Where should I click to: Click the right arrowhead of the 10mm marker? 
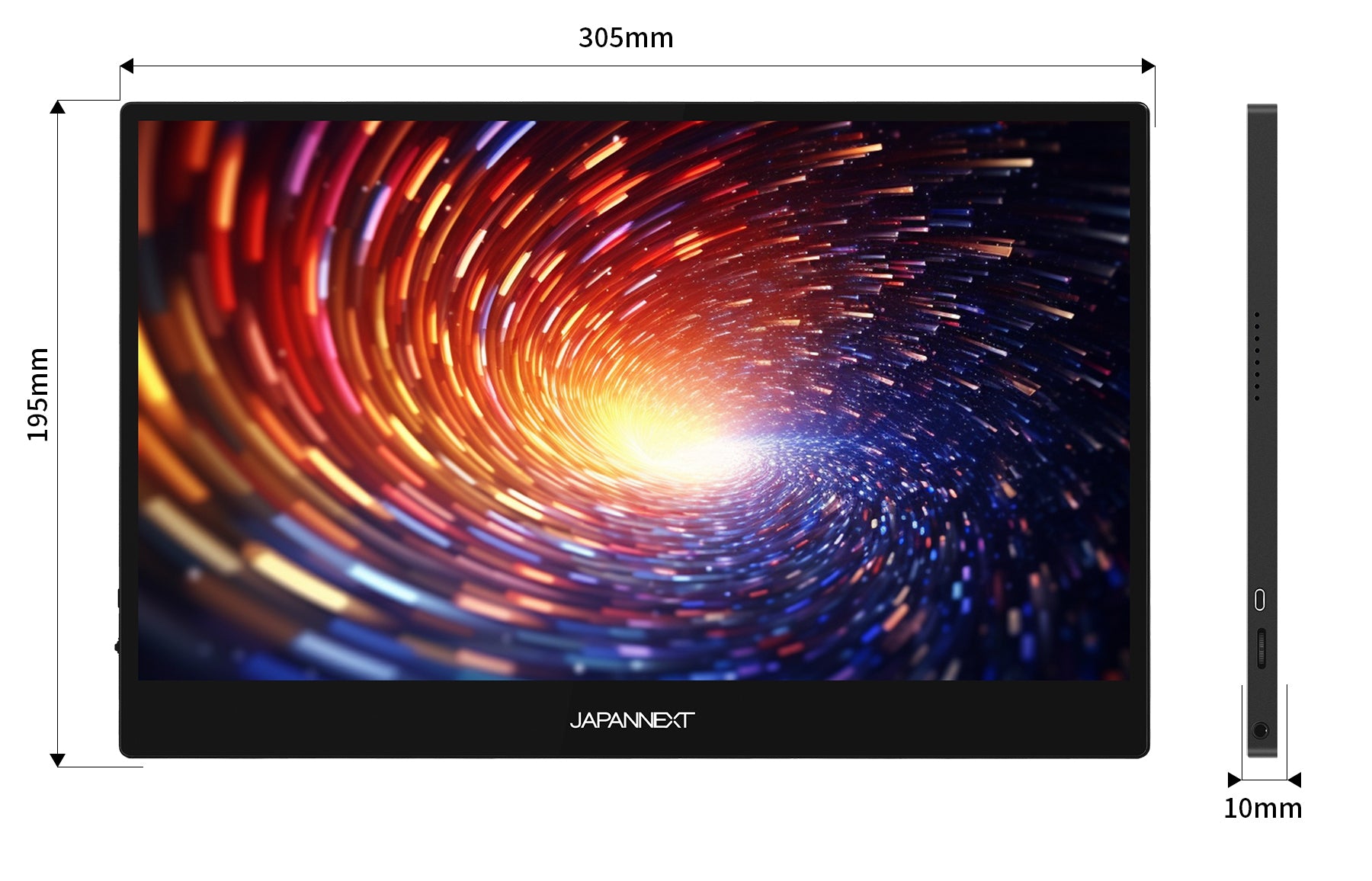(x=1294, y=780)
